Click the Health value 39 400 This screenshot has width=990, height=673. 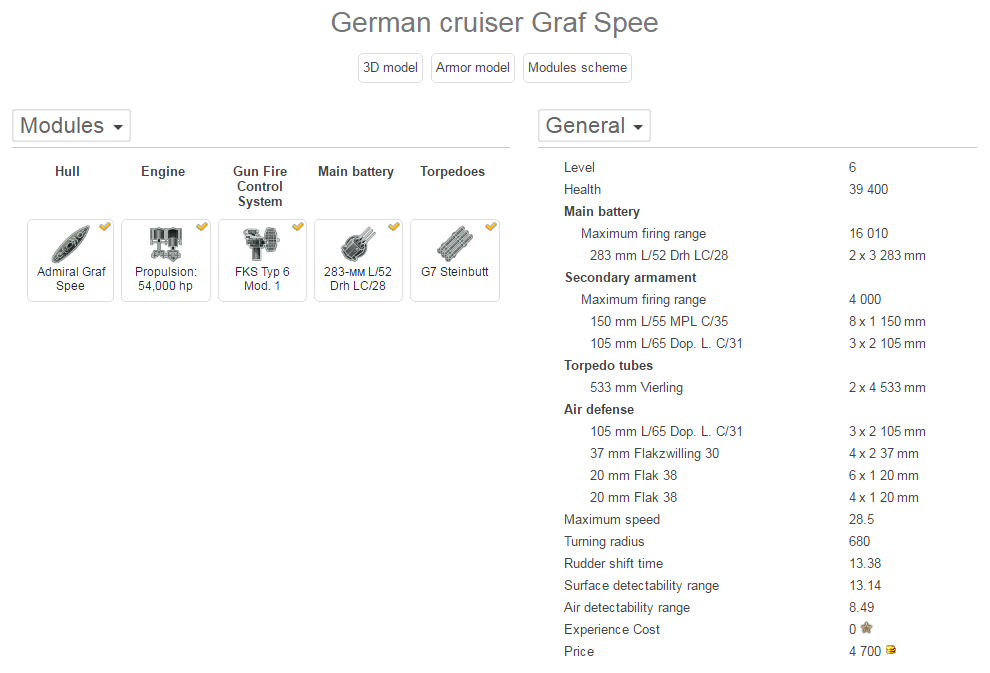tap(868, 189)
